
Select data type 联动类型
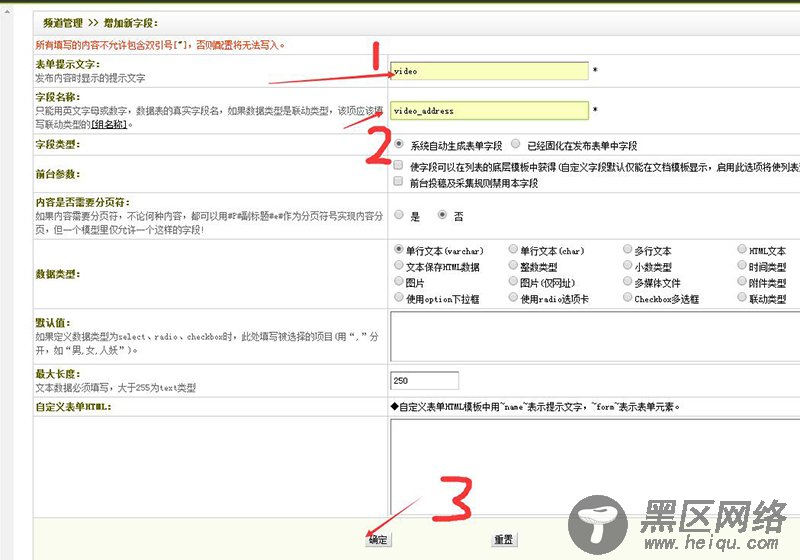coord(742,297)
